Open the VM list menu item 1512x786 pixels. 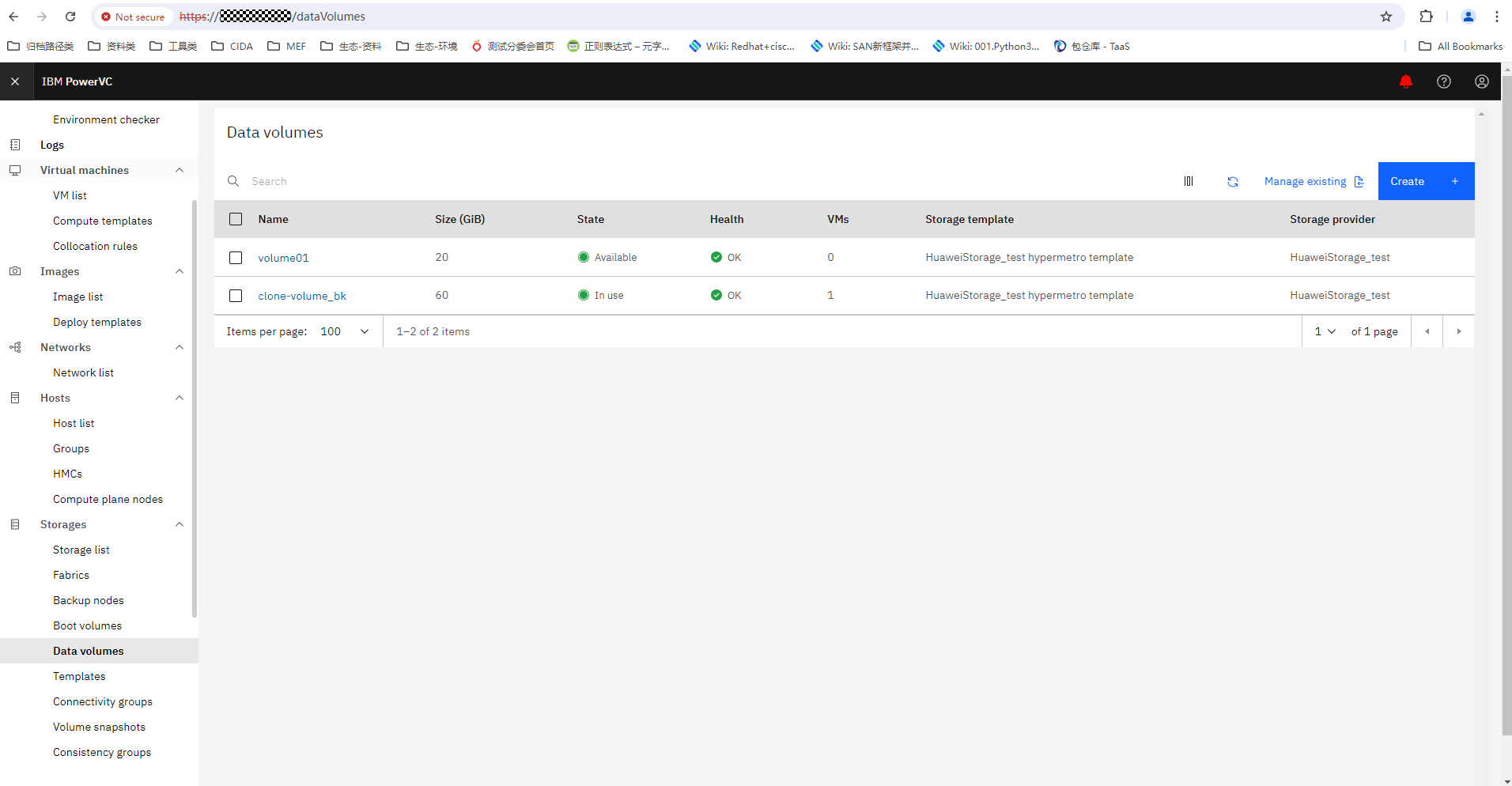pyautogui.click(x=70, y=195)
